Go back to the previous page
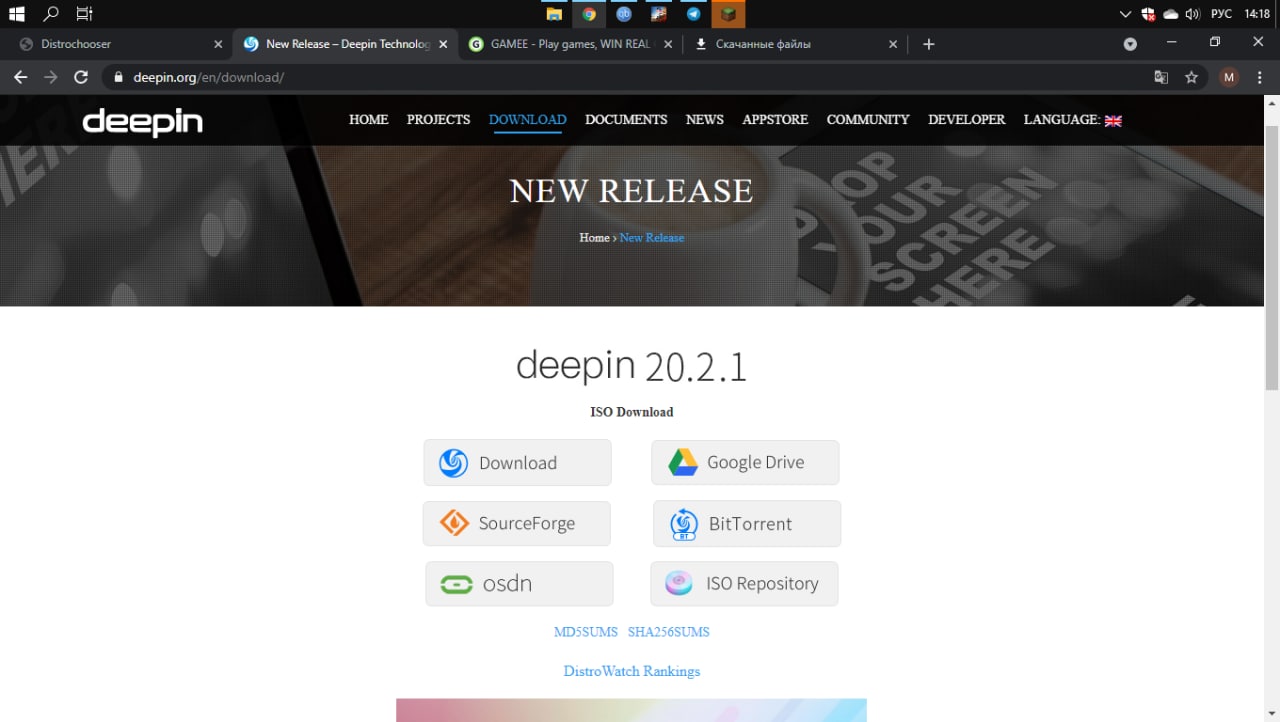Screen dimensions: 1280x722 [20, 77]
